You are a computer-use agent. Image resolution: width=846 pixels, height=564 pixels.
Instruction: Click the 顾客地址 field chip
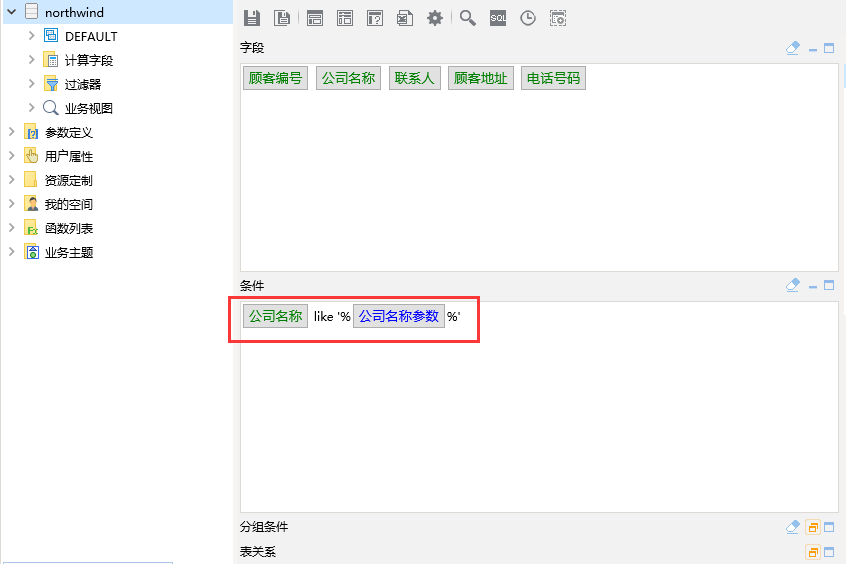point(481,78)
